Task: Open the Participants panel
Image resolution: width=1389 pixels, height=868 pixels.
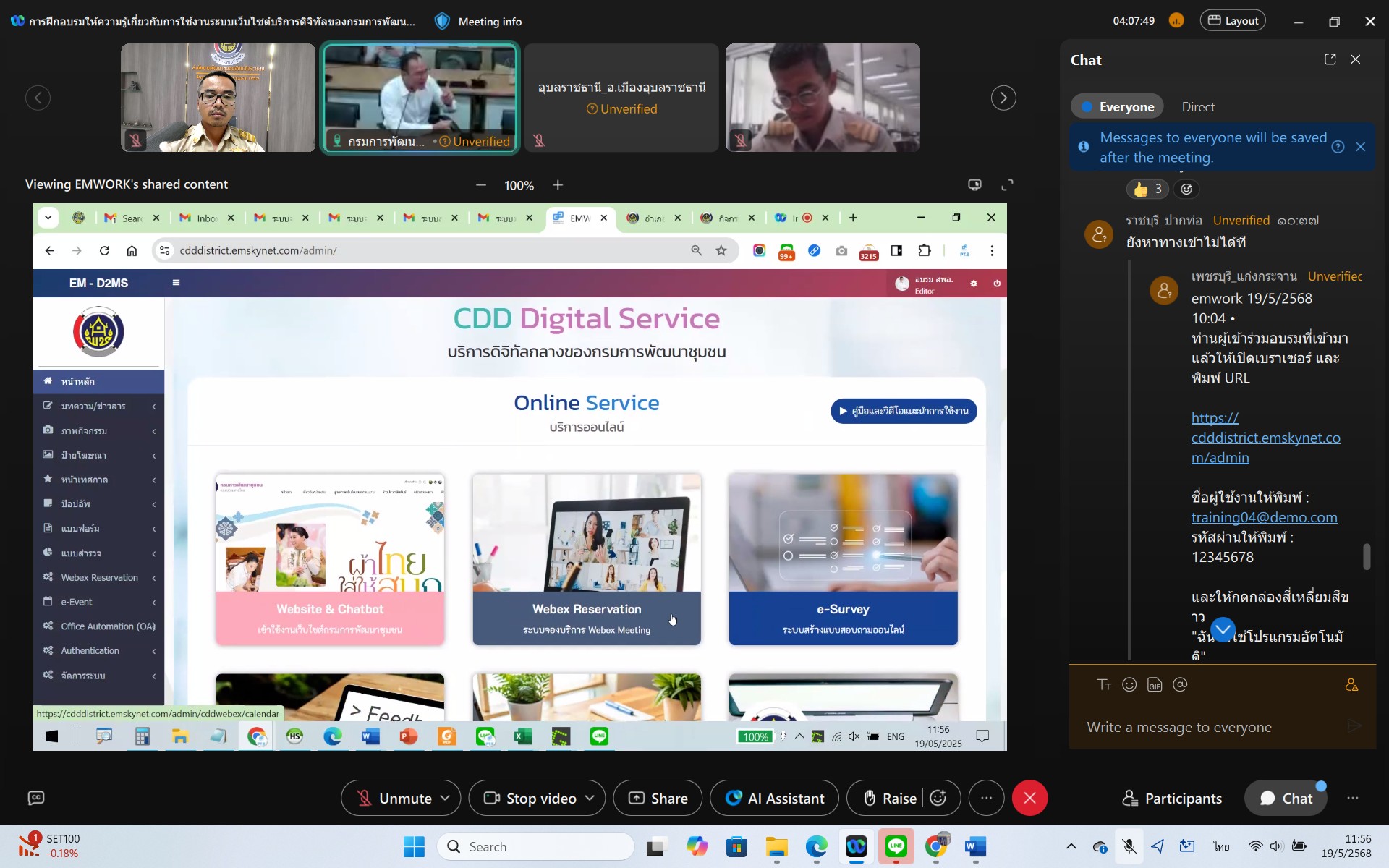Action: pos(1172,798)
